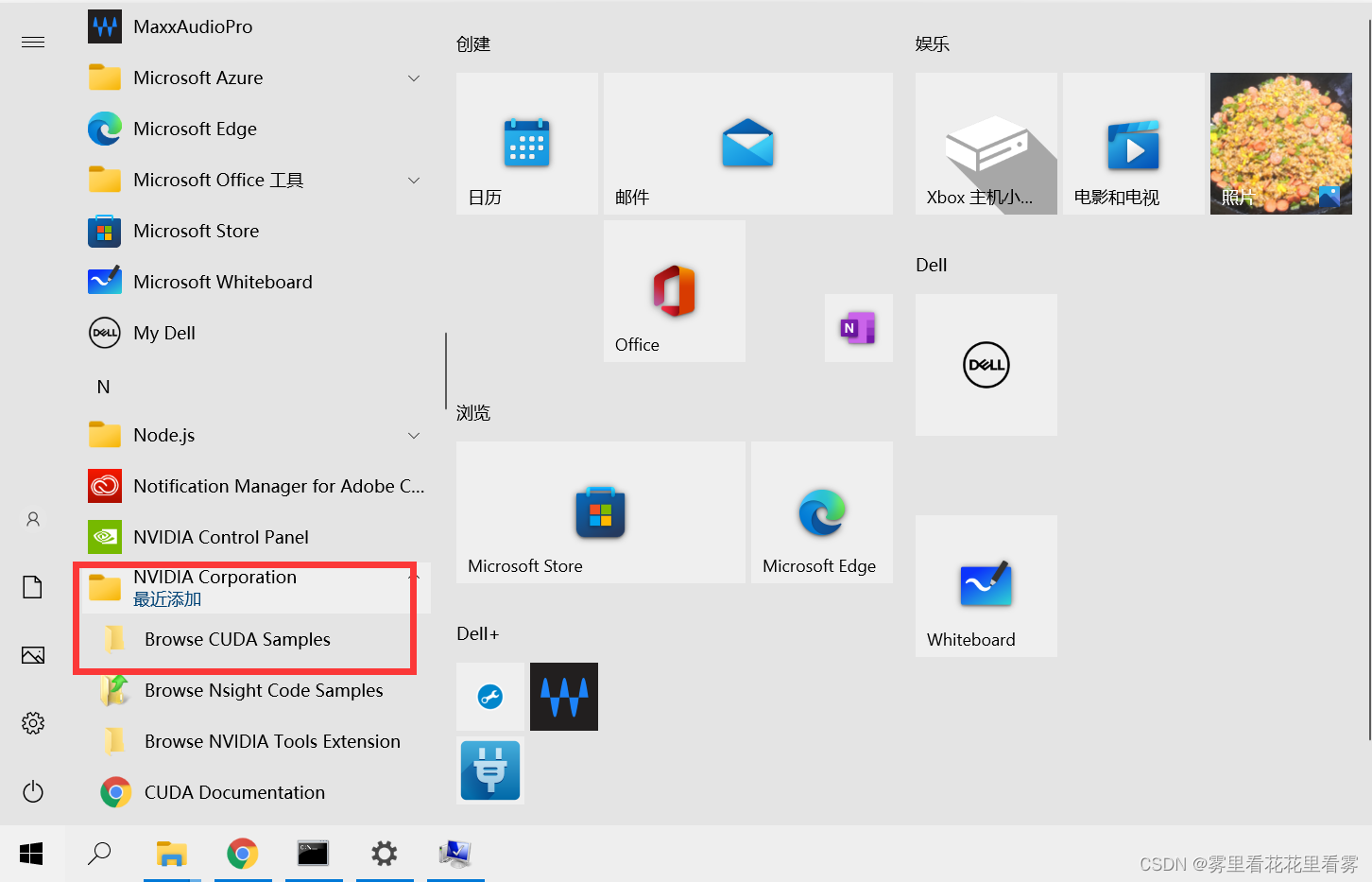Open the Office tile
Viewport: 1372px width, 882px height.
point(675,291)
